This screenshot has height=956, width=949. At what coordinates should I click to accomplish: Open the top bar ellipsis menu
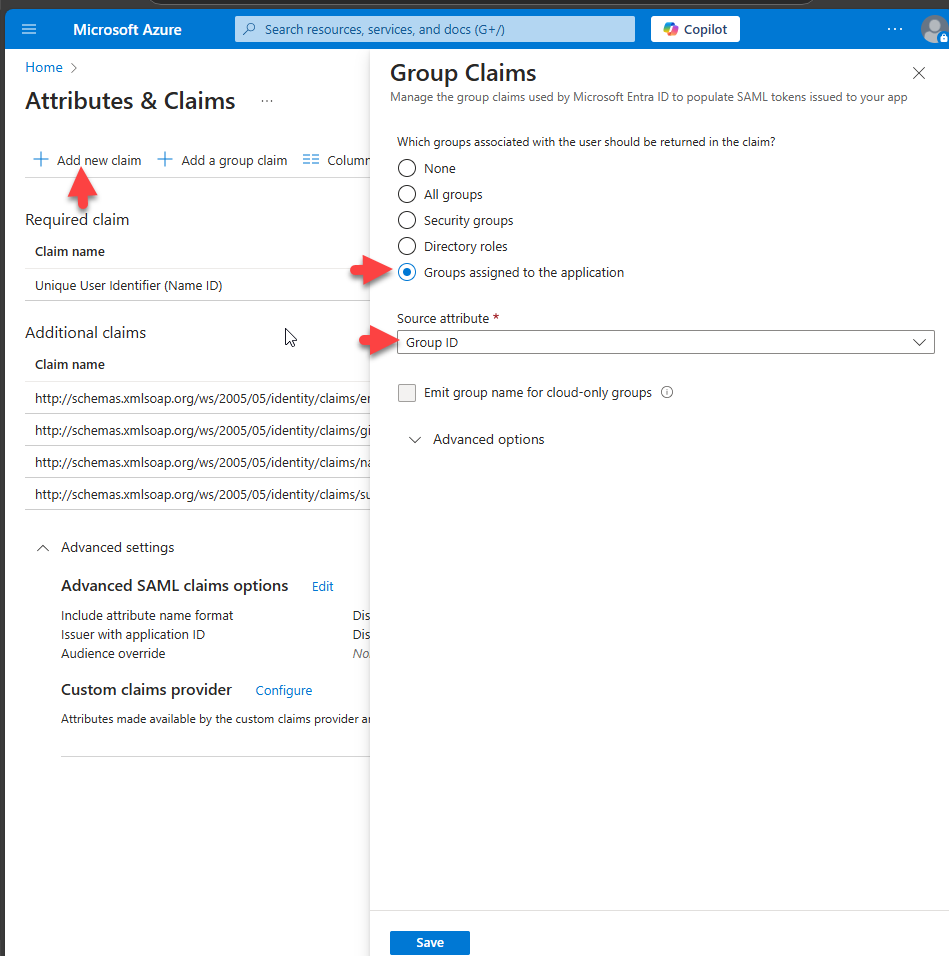[894, 29]
